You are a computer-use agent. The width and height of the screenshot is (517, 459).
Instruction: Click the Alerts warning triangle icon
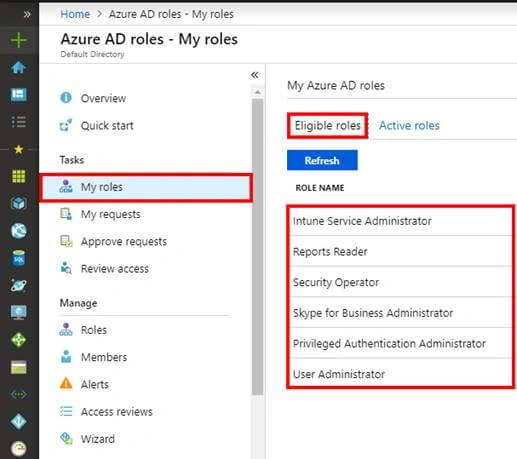pos(66,383)
